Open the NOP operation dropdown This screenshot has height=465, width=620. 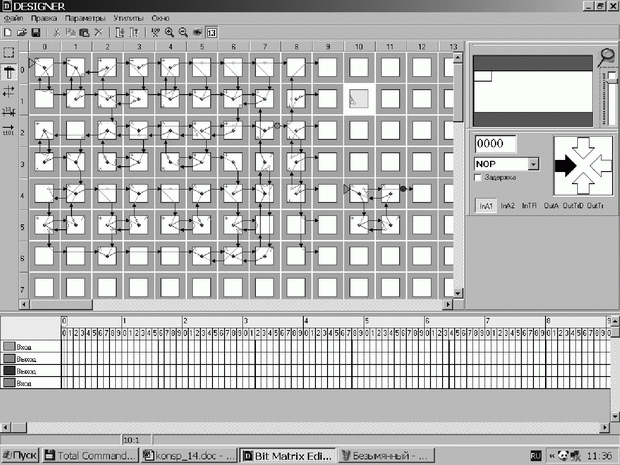coord(533,163)
